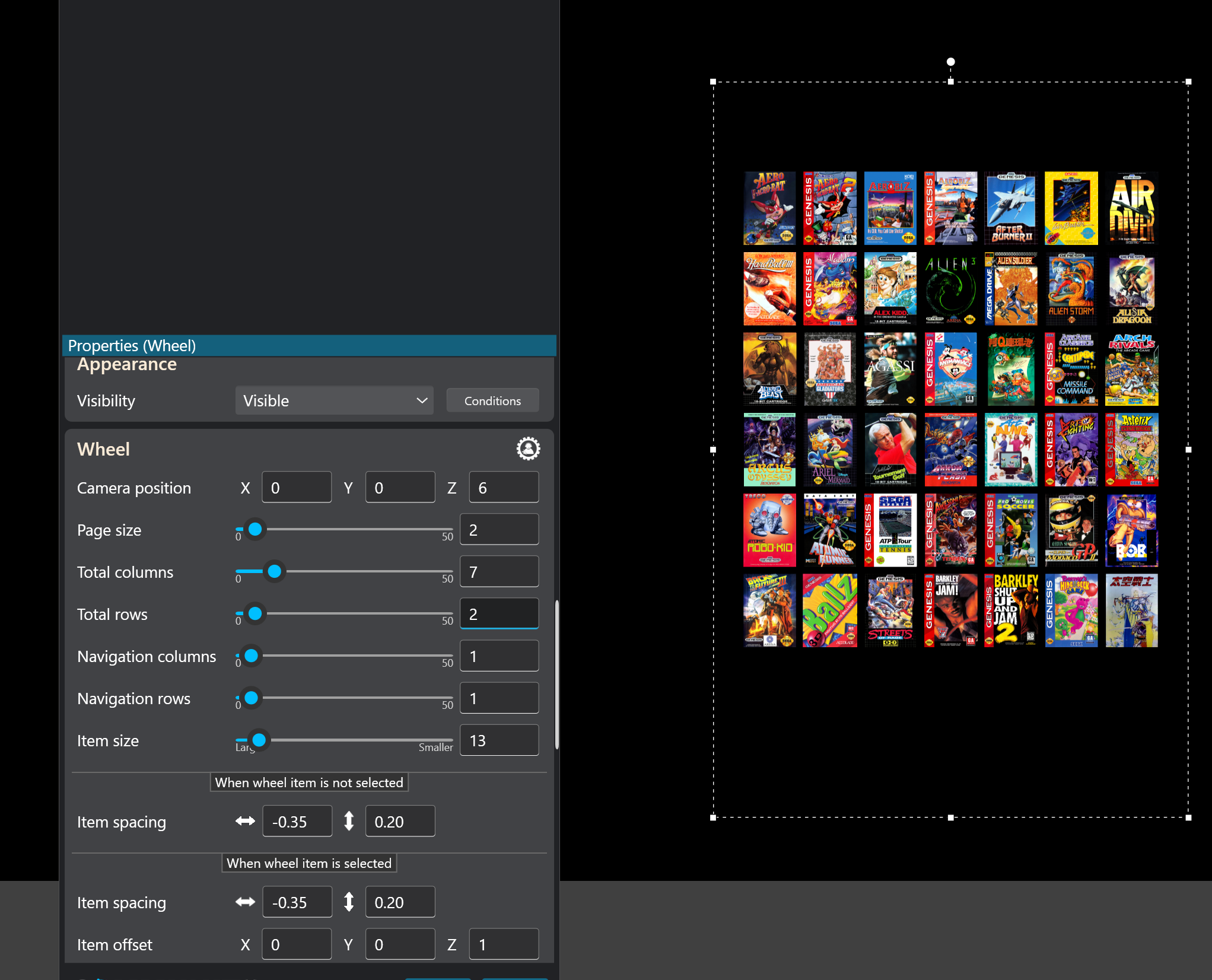Select the Atomic Robo-Kid cover

[769, 530]
